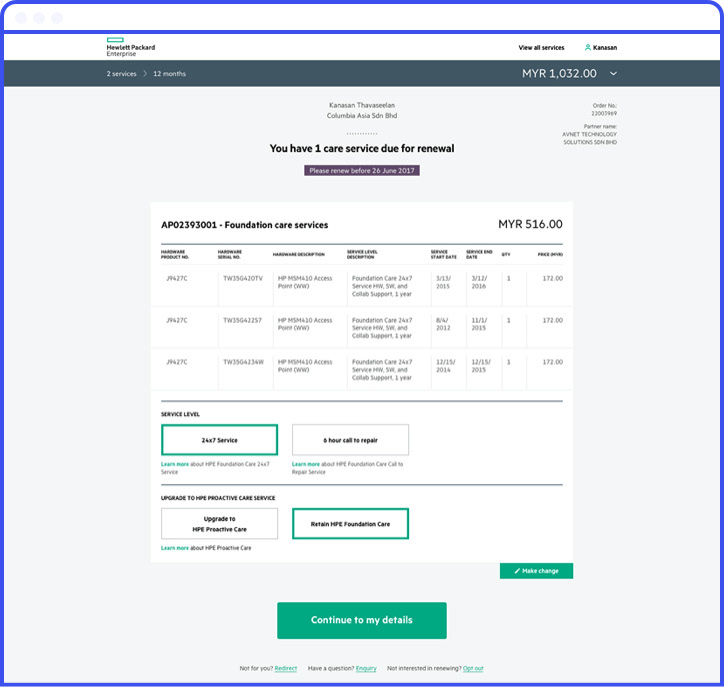
Task: Click AP02393001 - Foundation care services heading
Action: 244,225
